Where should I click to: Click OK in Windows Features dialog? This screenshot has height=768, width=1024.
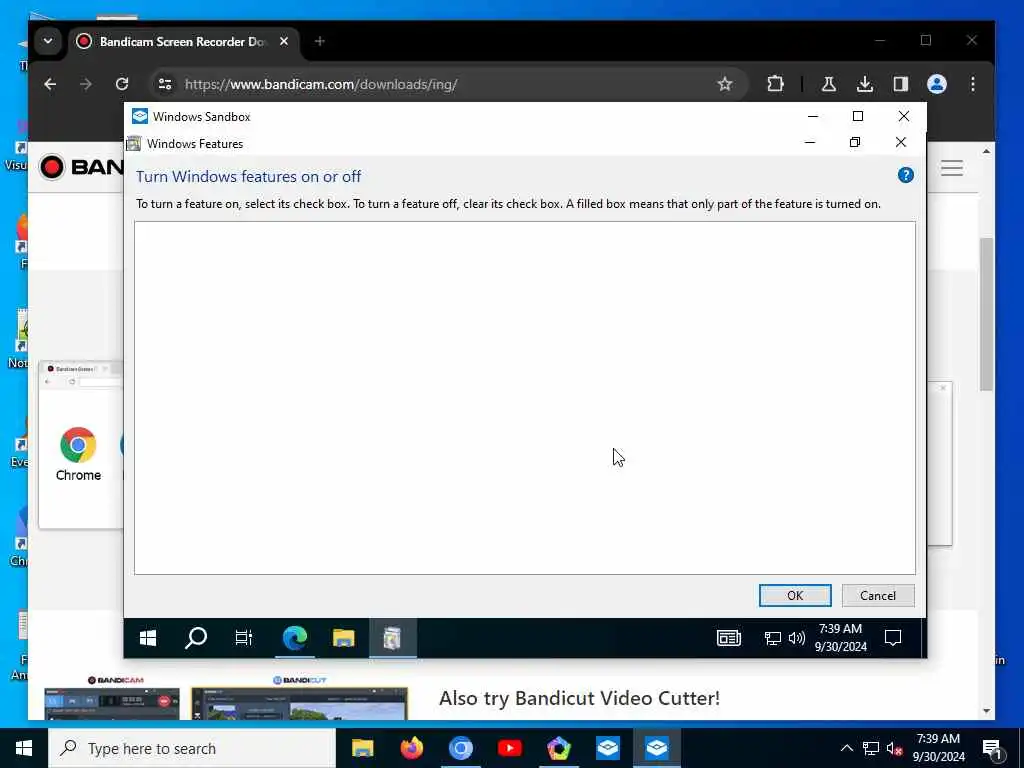coord(795,596)
